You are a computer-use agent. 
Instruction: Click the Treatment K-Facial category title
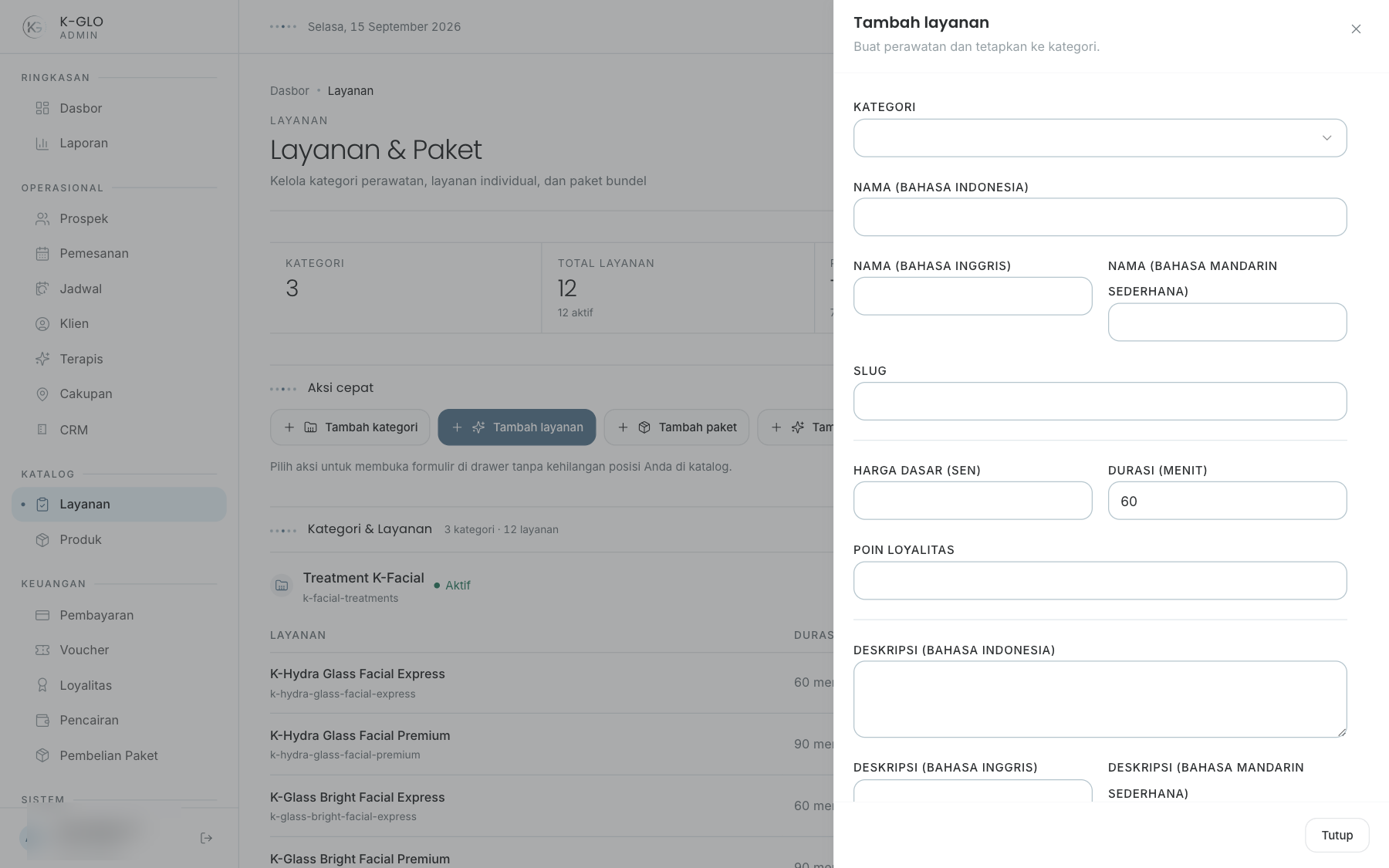[x=363, y=578]
